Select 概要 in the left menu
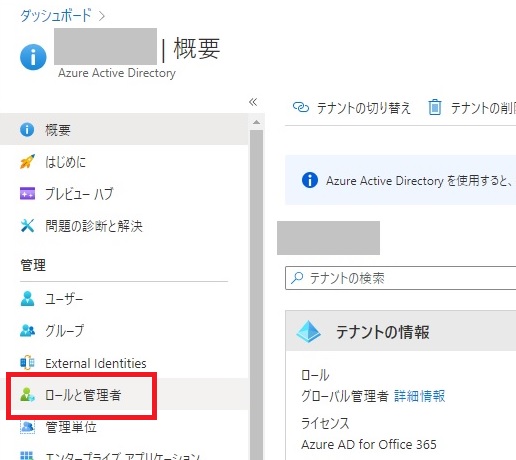This screenshot has height=460, width=516. [124, 129]
